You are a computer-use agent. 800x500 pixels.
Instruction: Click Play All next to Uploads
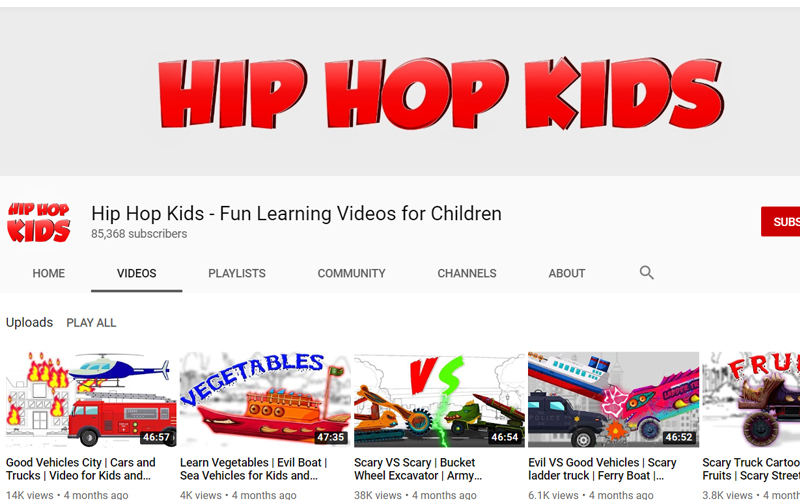(91, 323)
